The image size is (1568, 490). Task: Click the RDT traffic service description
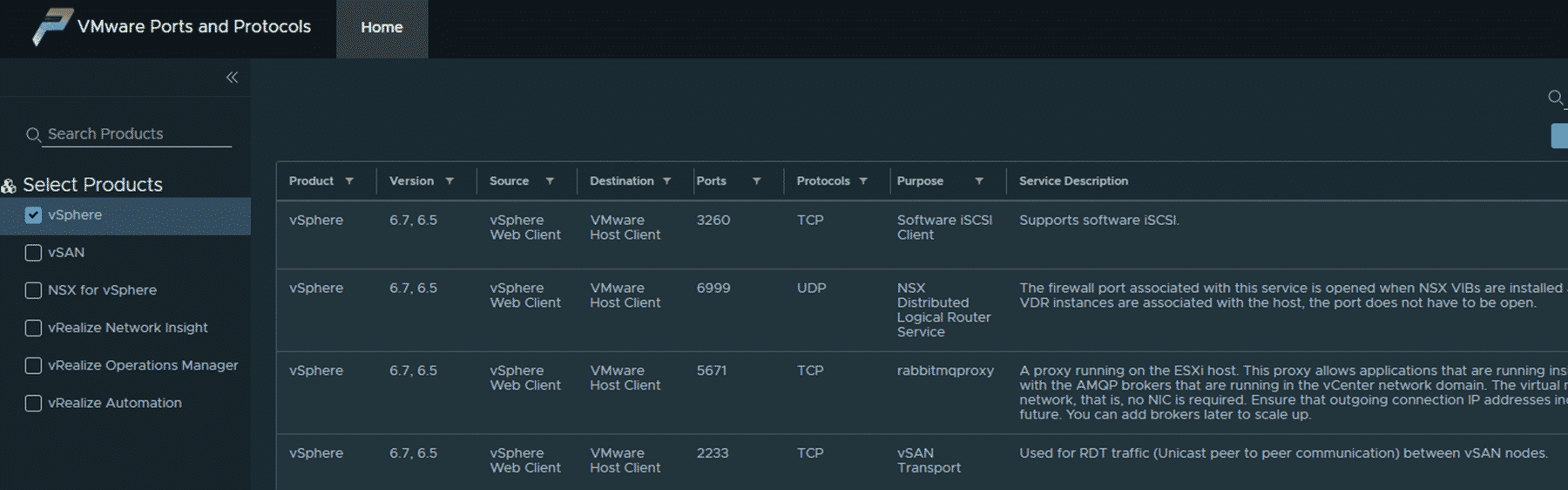click(x=1283, y=454)
